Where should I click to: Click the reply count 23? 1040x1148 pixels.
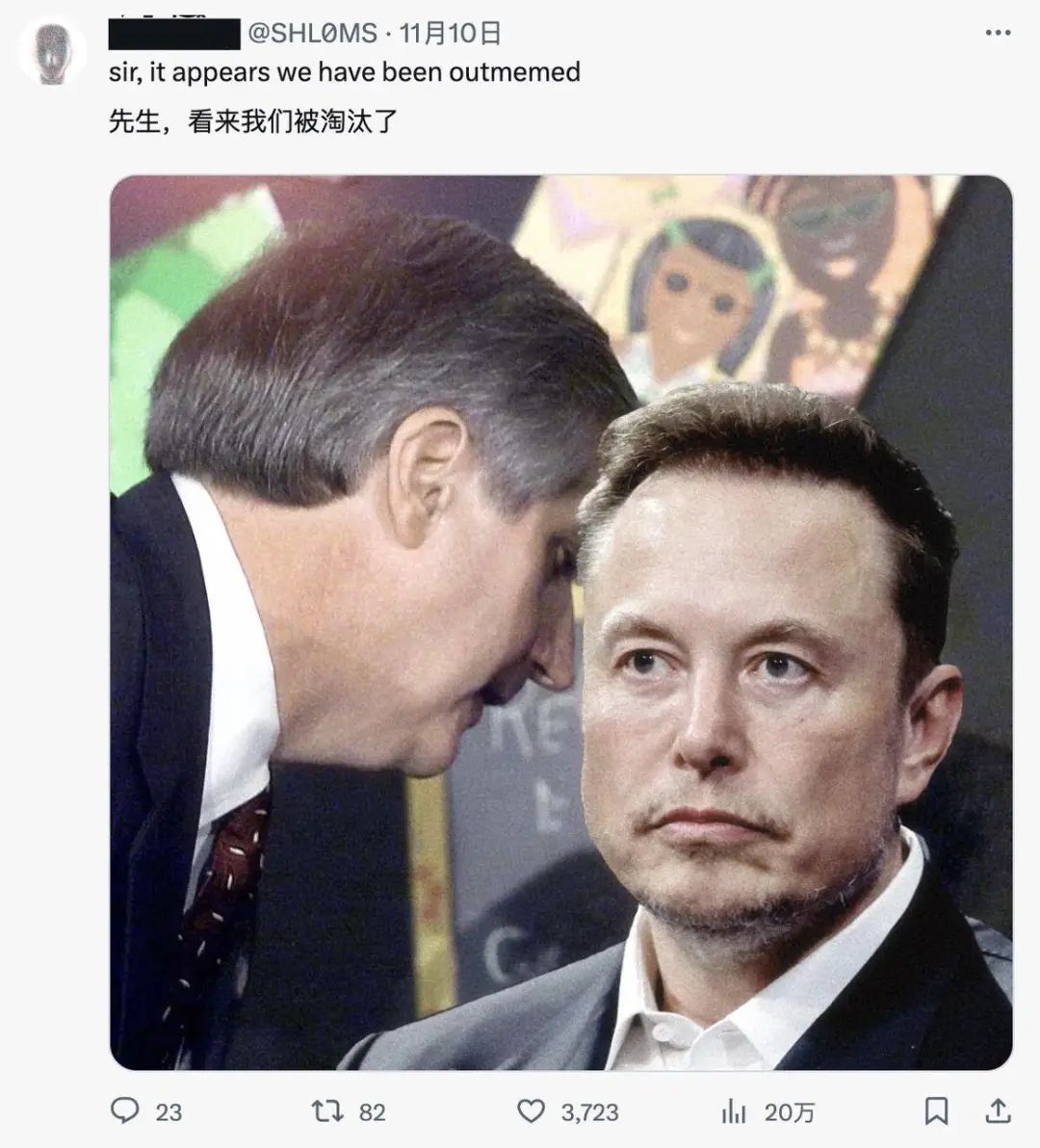[x=169, y=1112]
